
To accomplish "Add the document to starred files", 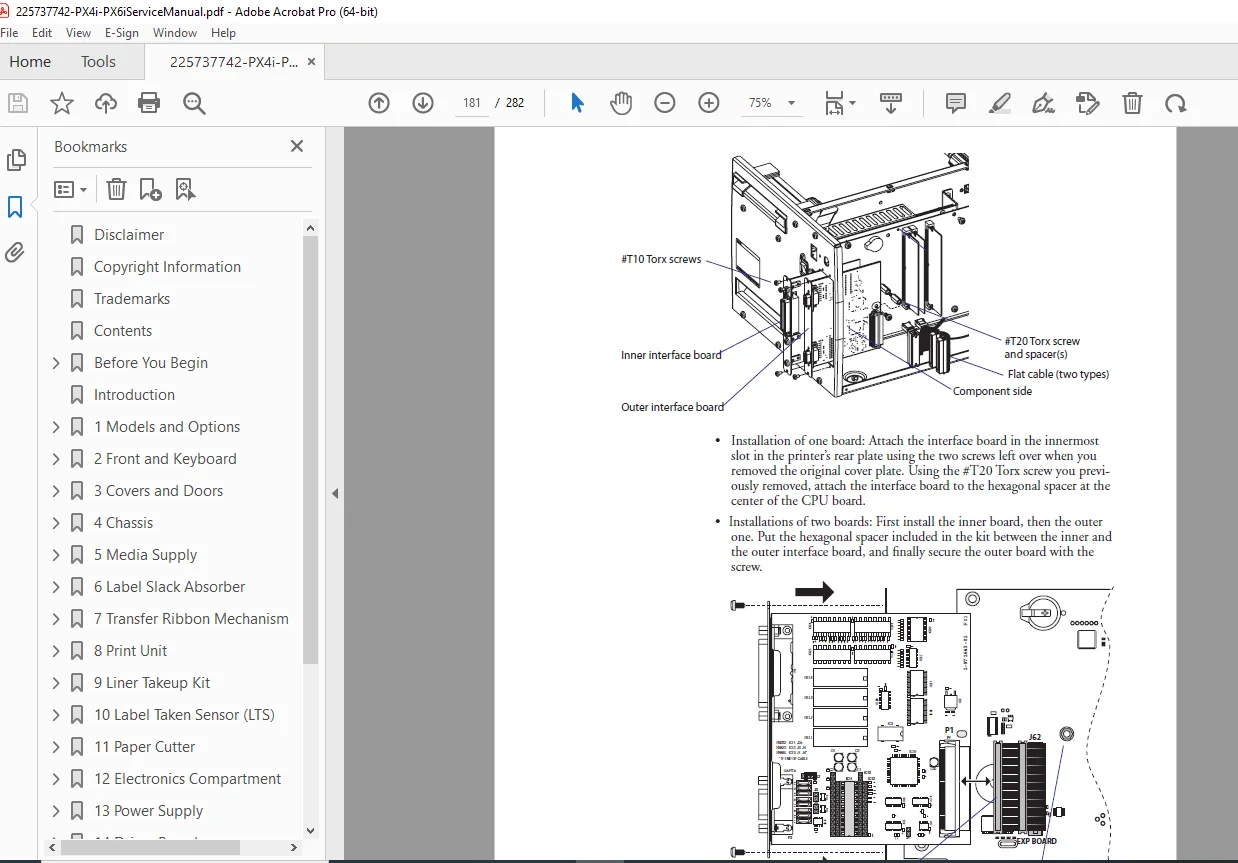I will pyautogui.click(x=62, y=103).
